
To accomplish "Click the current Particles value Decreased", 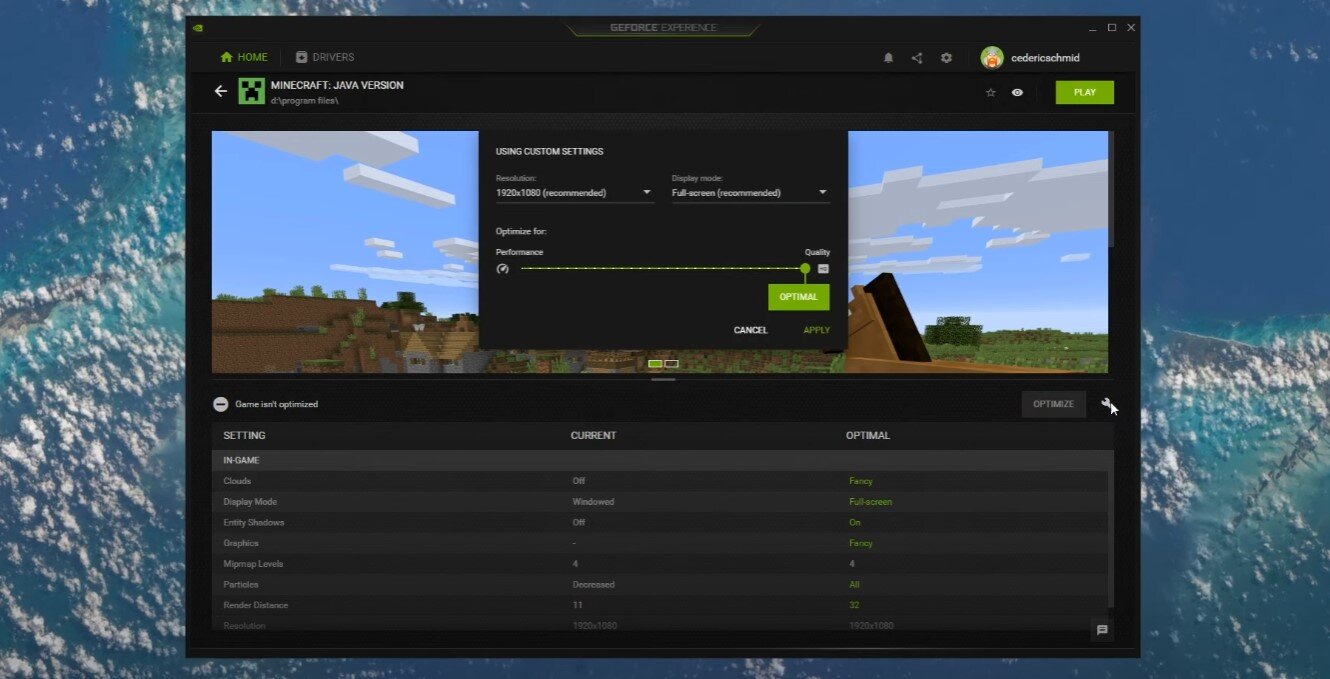I will pyautogui.click(x=593, y=585).
